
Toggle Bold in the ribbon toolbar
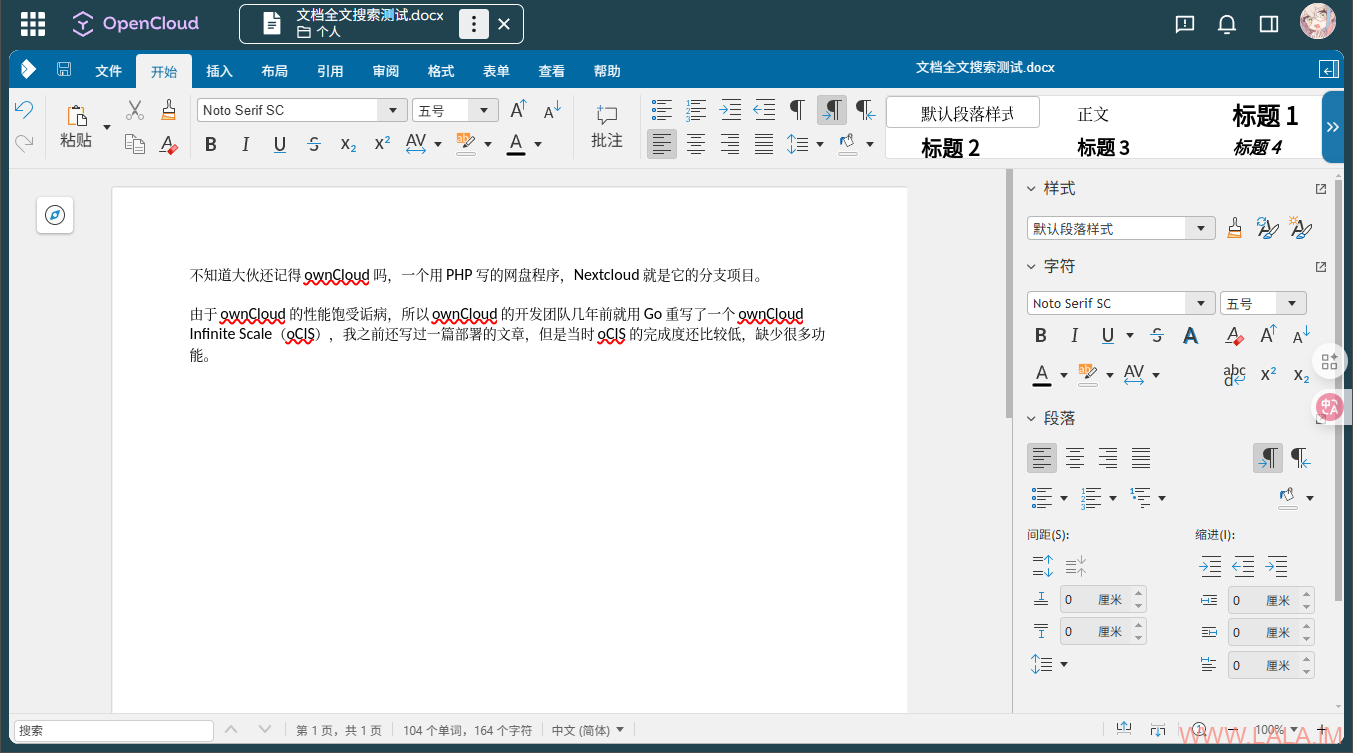pos(211,144)
